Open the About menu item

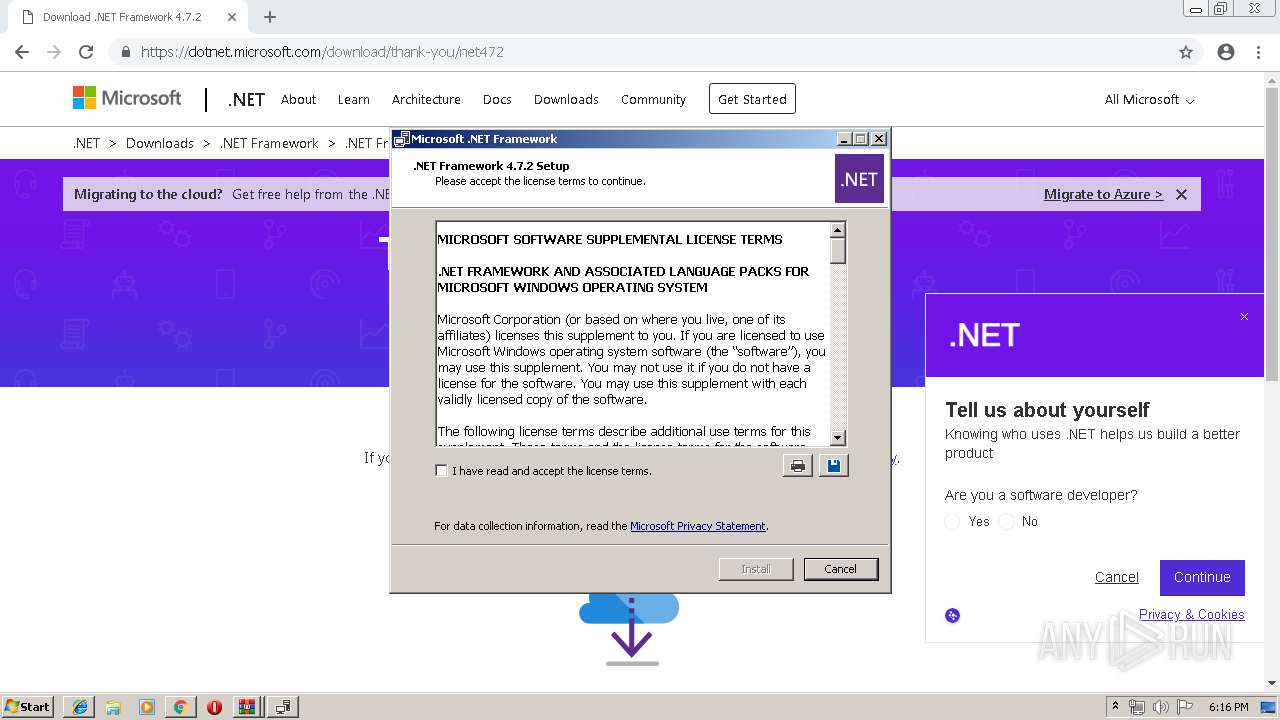tap(298, 99)
